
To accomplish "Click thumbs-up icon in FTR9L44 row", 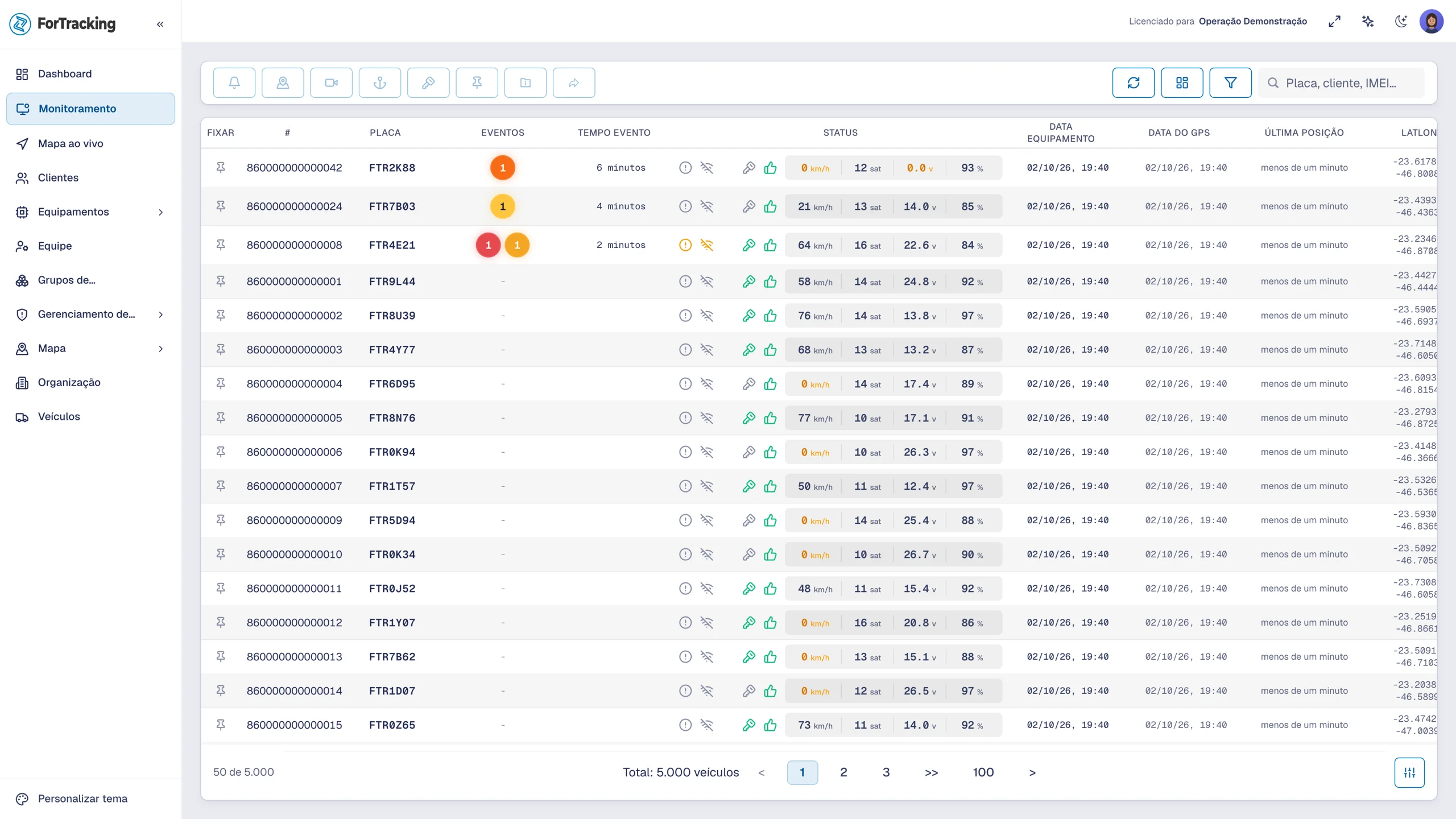I will (770, 282).
